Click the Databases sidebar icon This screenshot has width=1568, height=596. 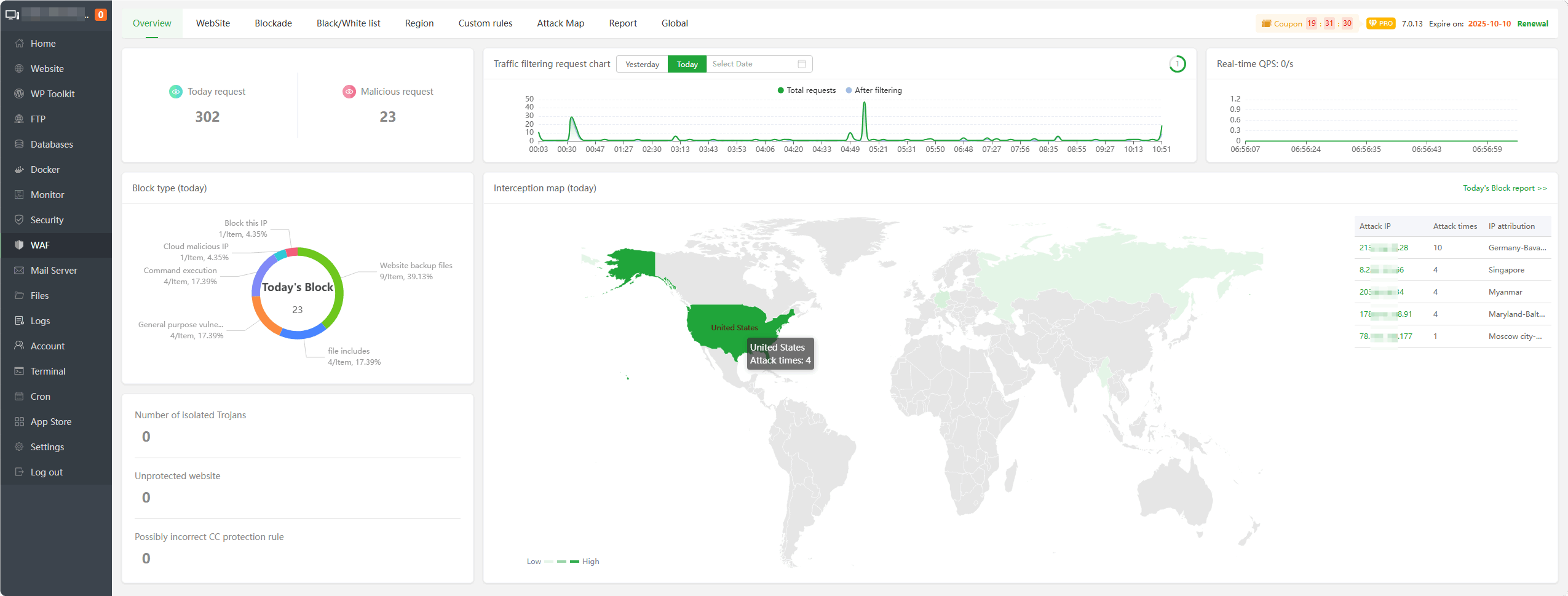coord(19,145)
